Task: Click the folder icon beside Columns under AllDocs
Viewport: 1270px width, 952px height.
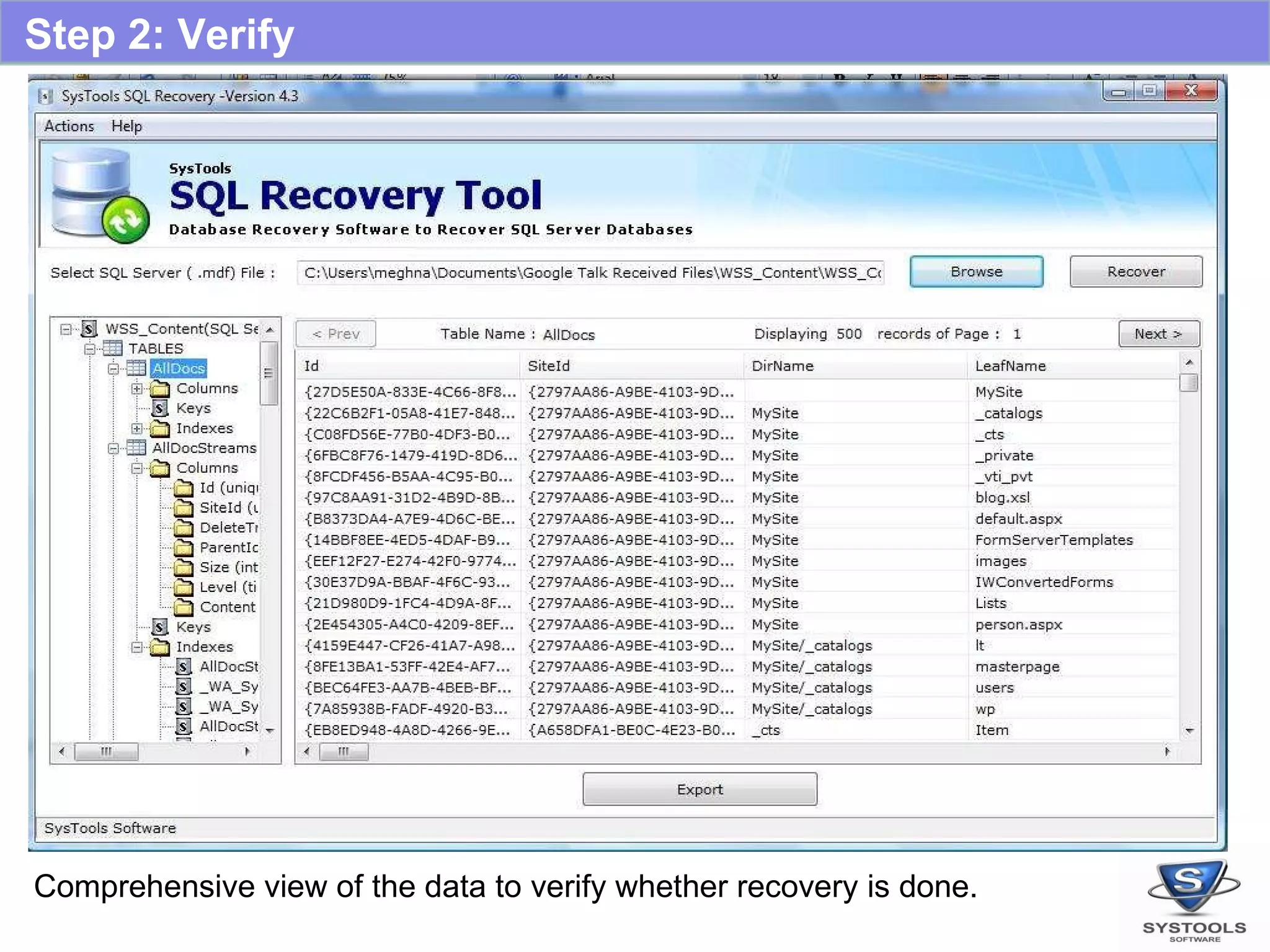Action: 161,389
